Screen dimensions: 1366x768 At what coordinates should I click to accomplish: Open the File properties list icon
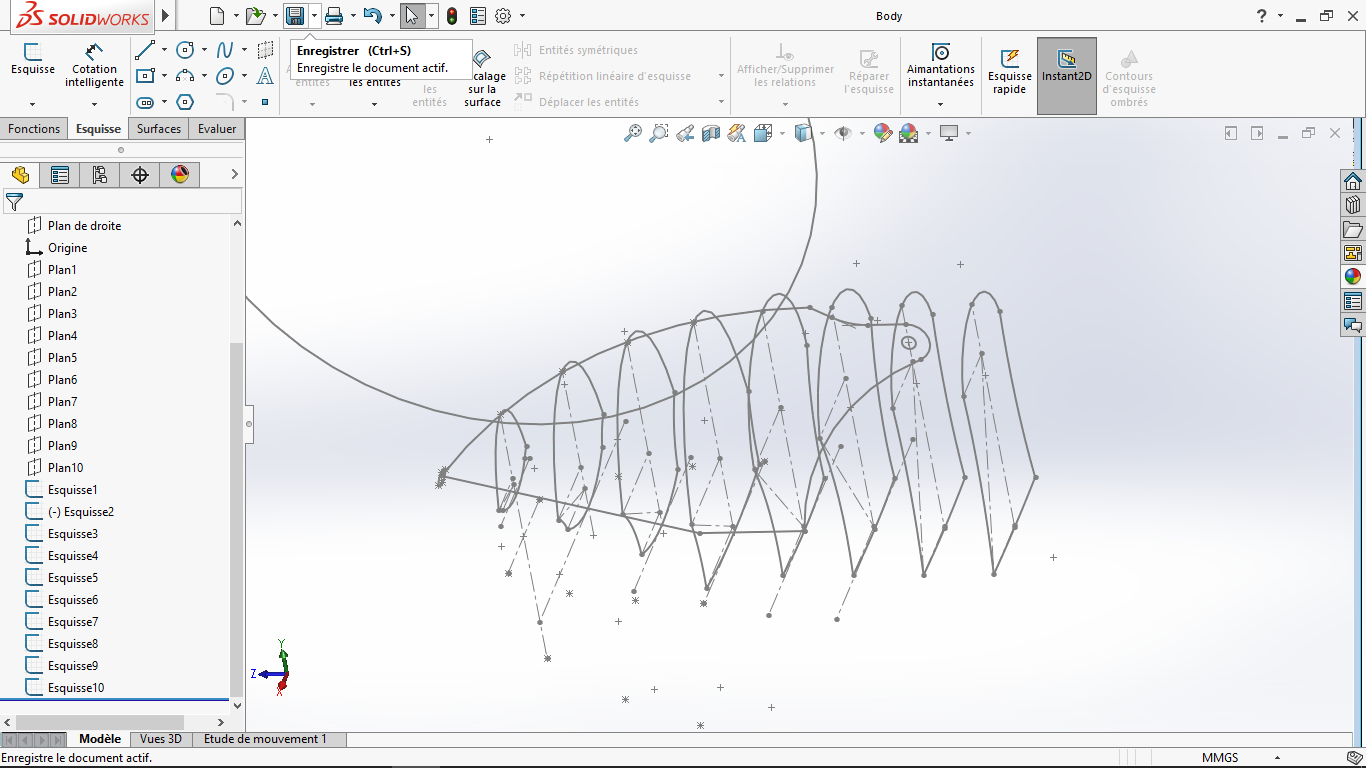point(478,15)
